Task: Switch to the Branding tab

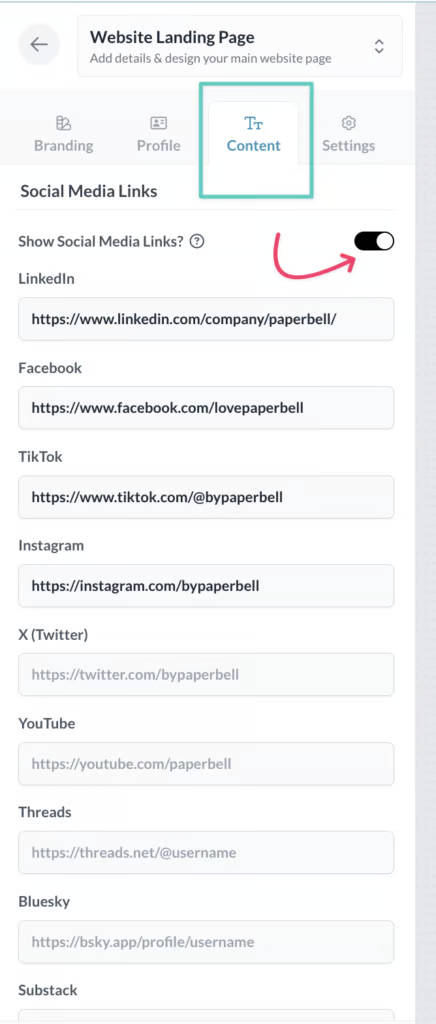Action: pos(63,134)
